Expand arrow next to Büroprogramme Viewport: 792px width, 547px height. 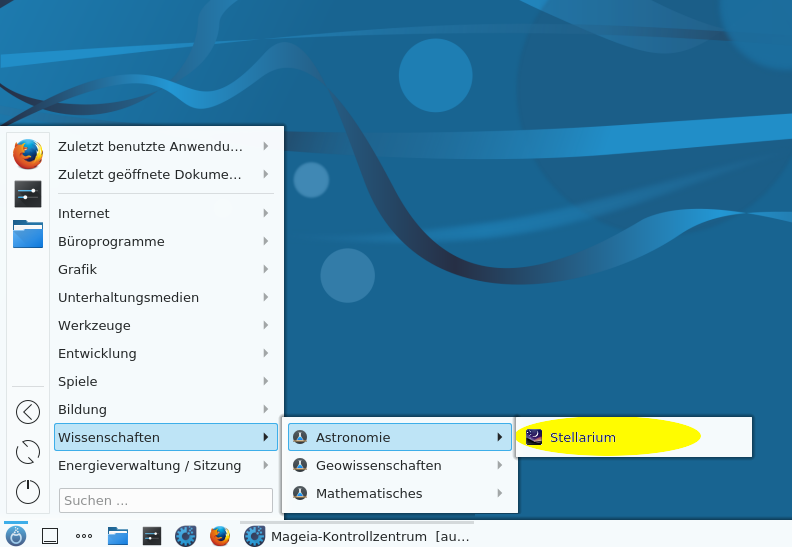tap(266, 241)
